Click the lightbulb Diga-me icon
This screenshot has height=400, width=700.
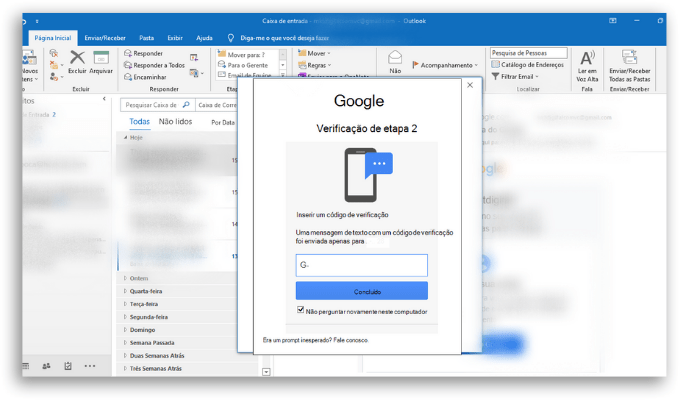click(x=231, y=38)
